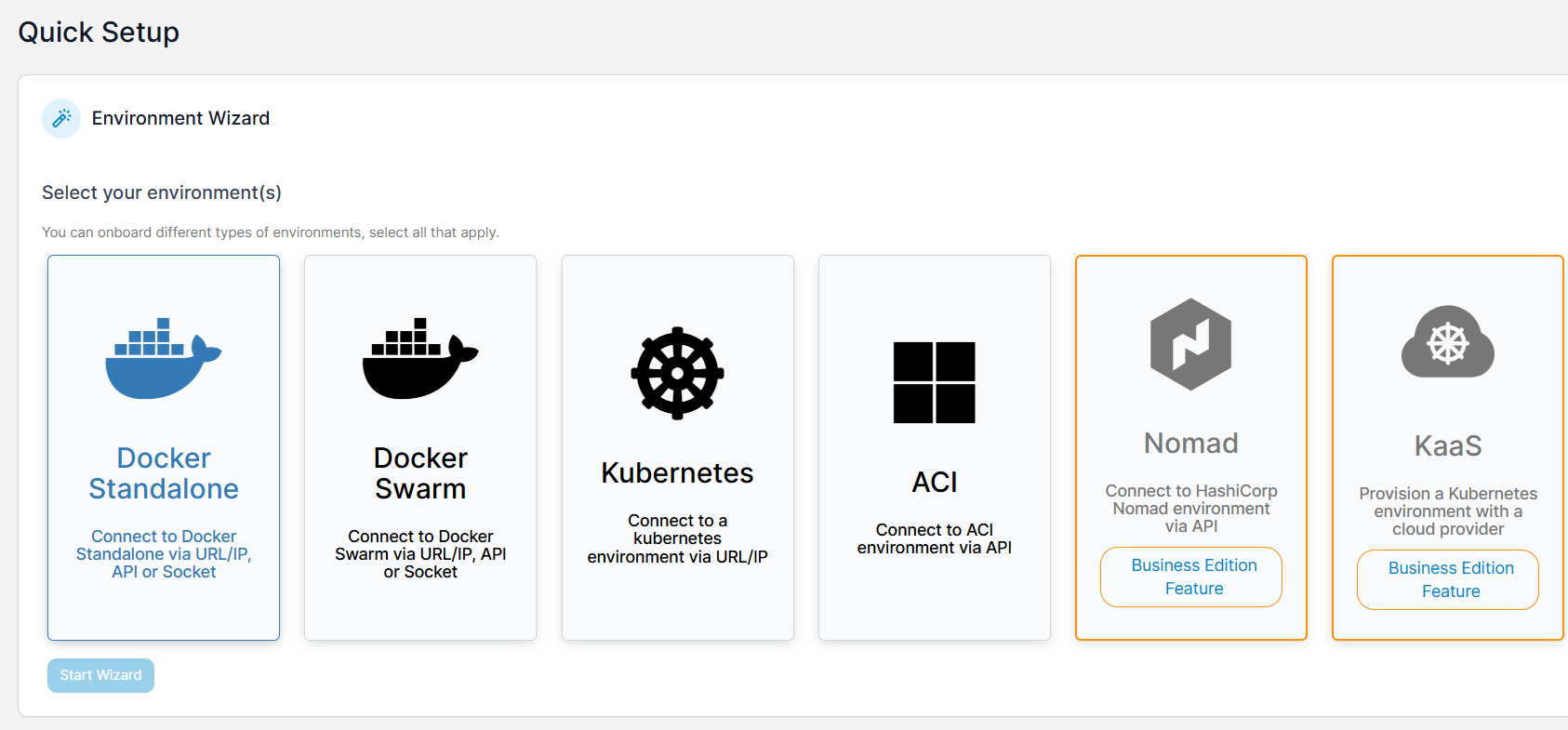Click 'Connect to Docker Standalone via URL/IP' description
This screenshot has height=730, width=1568.
tap(164, 554)
